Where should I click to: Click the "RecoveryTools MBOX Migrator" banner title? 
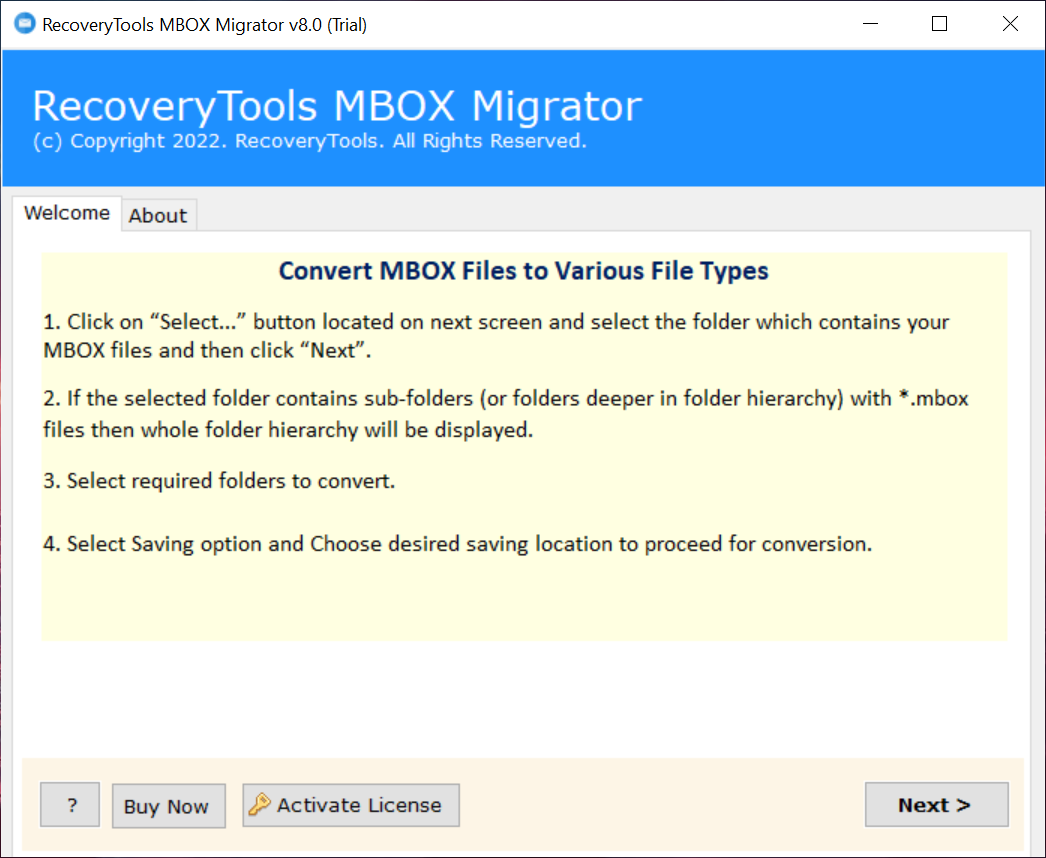[x=338, y=106]
